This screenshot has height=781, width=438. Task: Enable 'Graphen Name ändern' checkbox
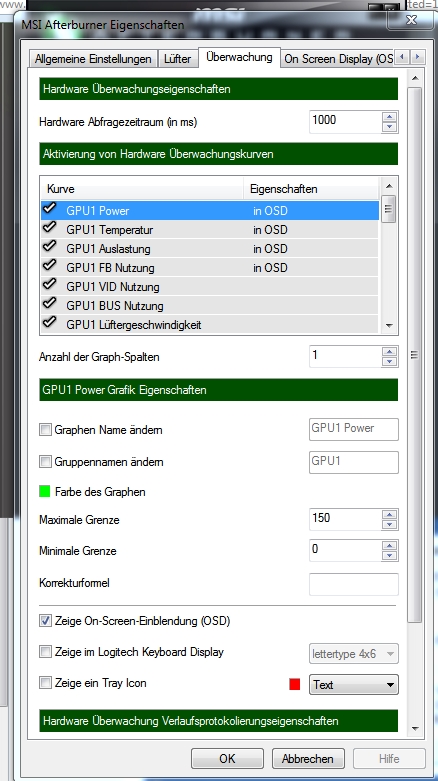(x=45, y=429)
